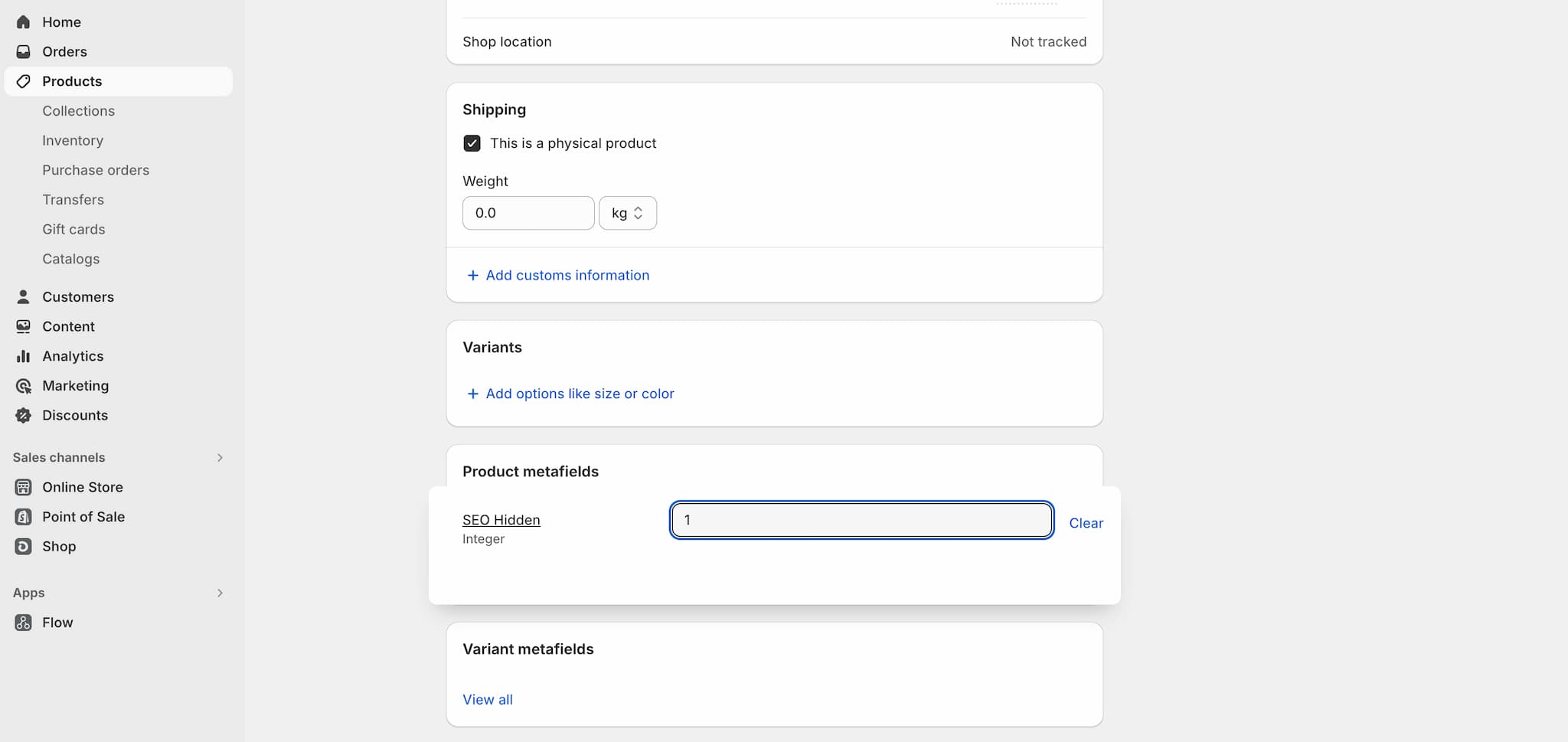Open the kg weight unit dropdown
Screen dimensions: 1568x742
tap(627, 213)
